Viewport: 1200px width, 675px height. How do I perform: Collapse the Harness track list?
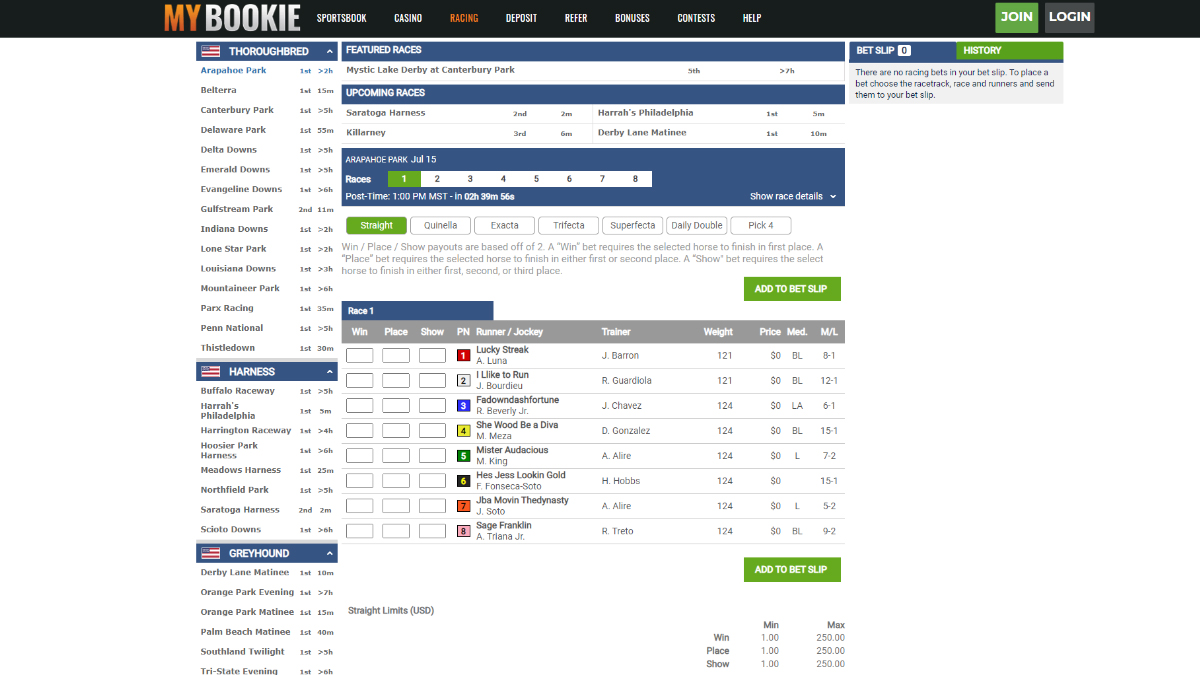click(x=329, y=371)
